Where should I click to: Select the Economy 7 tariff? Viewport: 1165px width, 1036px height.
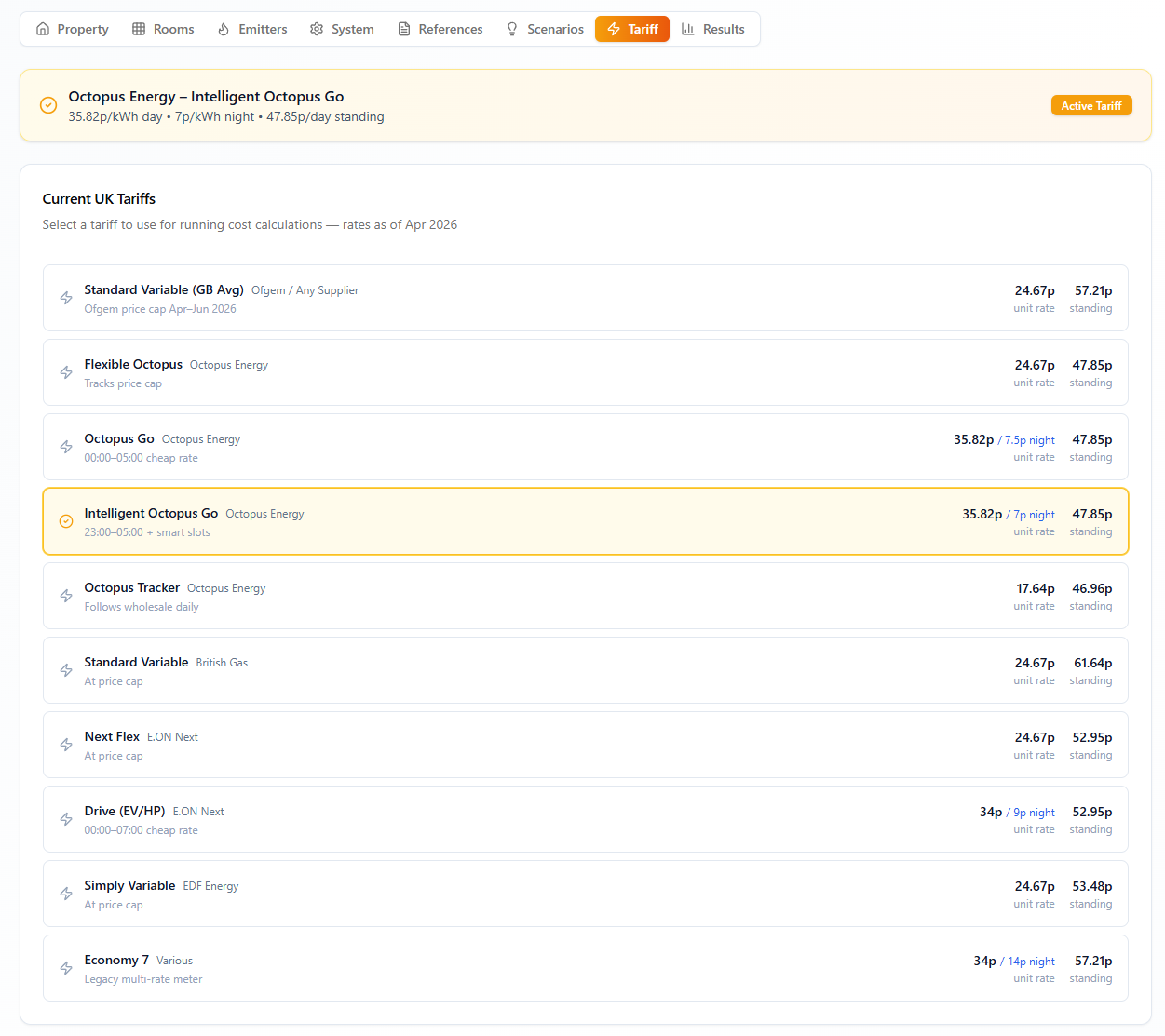click(x=586, y=968)
